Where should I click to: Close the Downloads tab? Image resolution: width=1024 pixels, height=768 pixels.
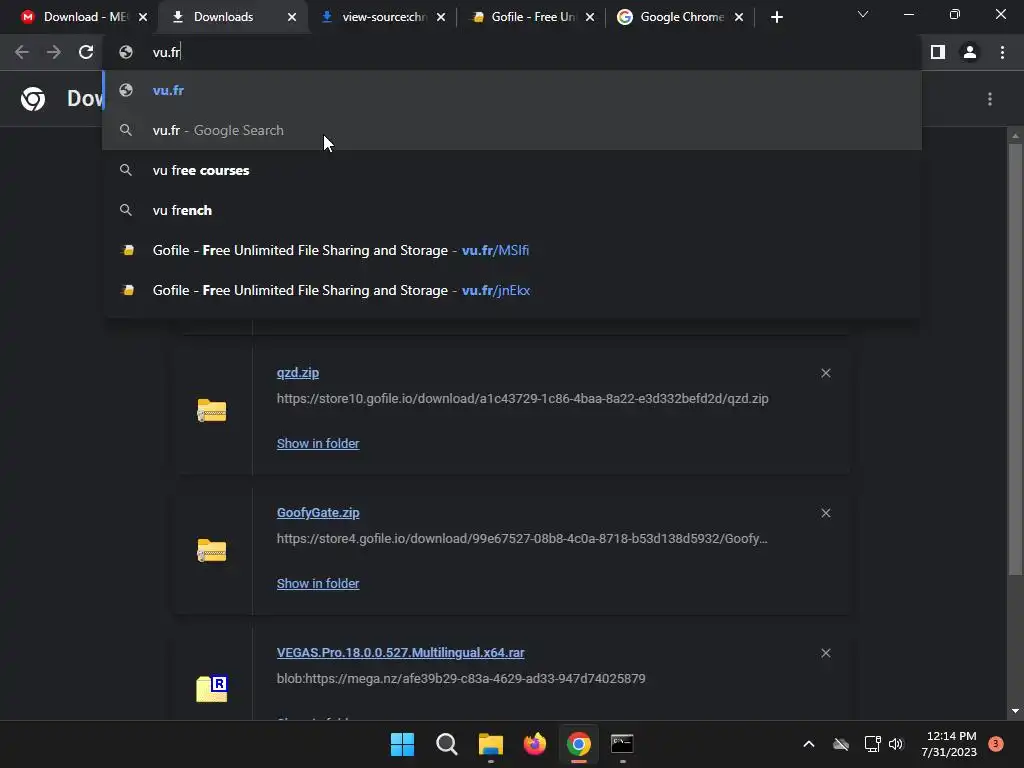click(292, 18)
